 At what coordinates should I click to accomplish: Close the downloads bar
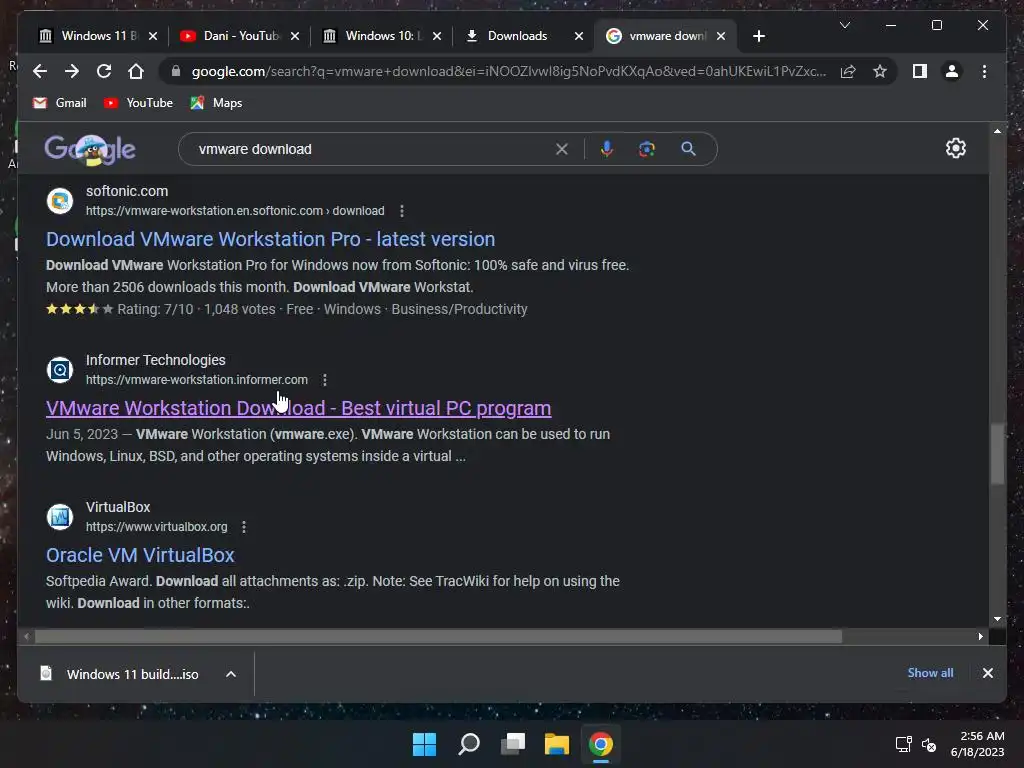(x=987, y=673)
